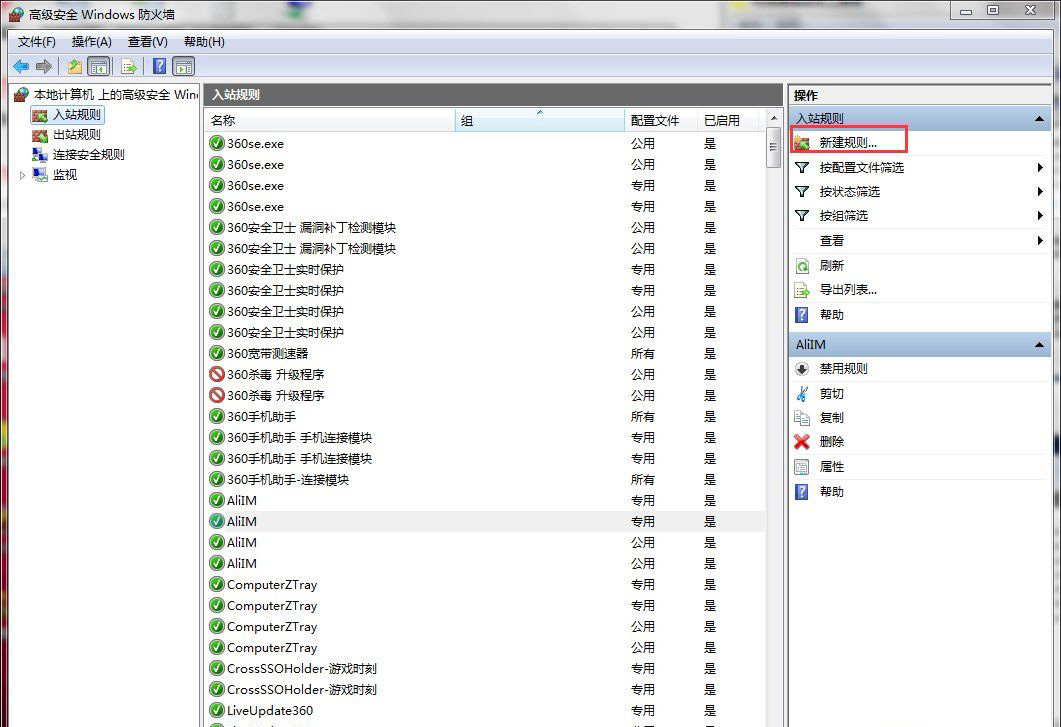Image resolution: width=1061 pixels, height=727 pixels.
Task: Click the 新建规则... action link
Action: tap(848, 143)
